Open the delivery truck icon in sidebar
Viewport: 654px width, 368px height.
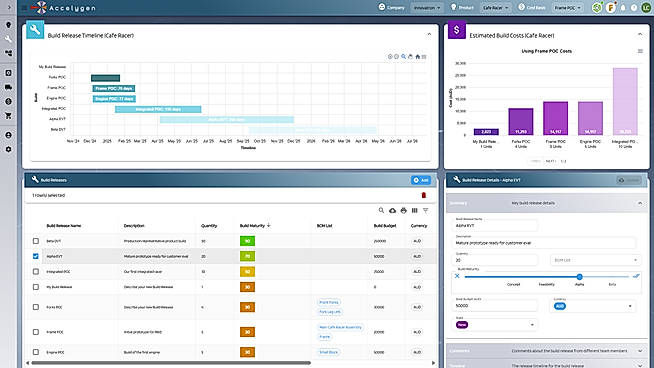tap(8, 87)
